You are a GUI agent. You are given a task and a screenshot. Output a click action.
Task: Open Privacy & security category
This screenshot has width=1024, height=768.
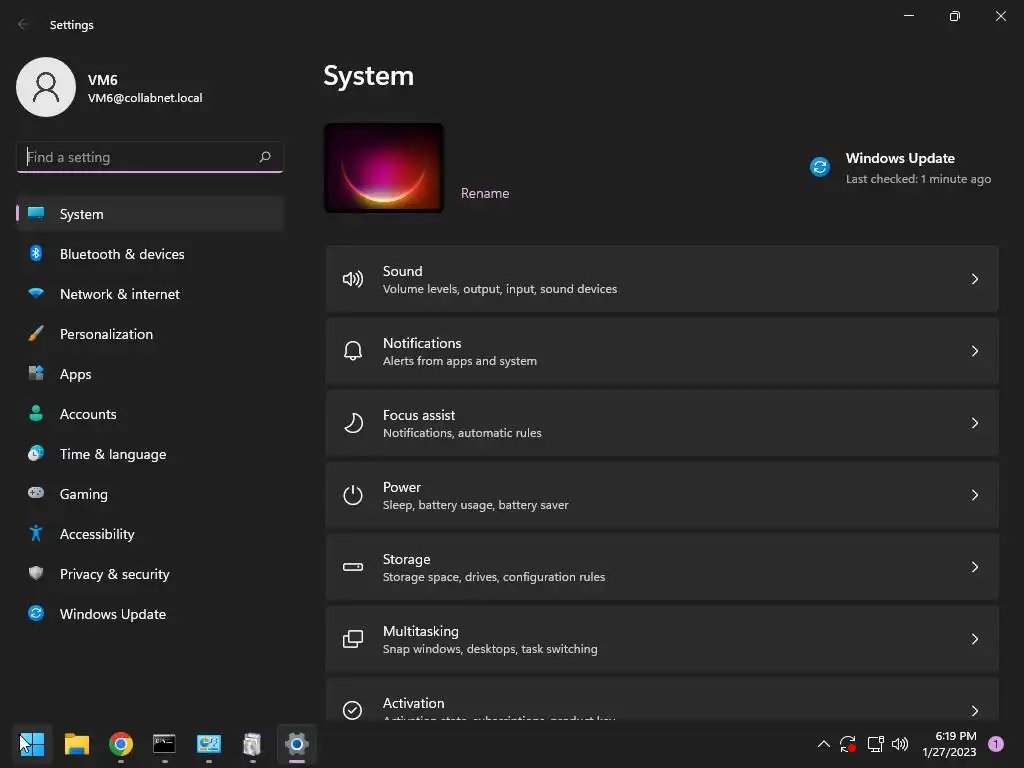(150, 574)
